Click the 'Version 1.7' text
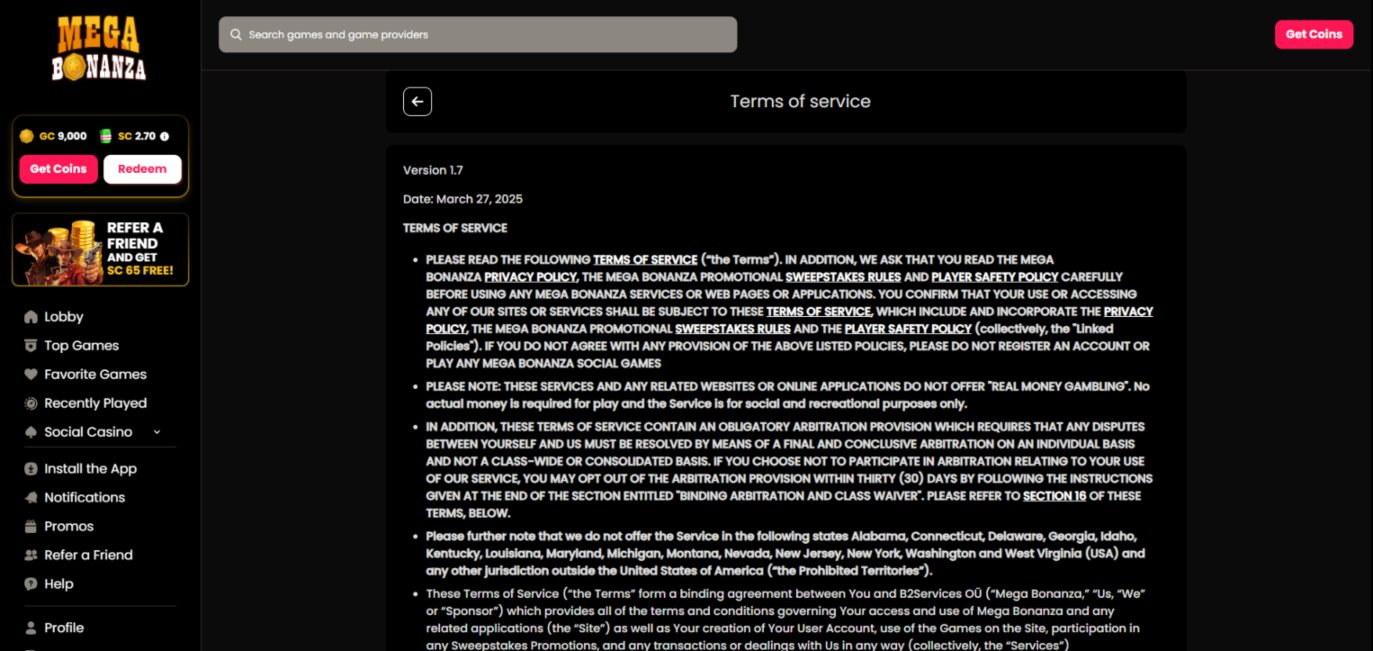1373x651 pixels. (x=433, y=170)
